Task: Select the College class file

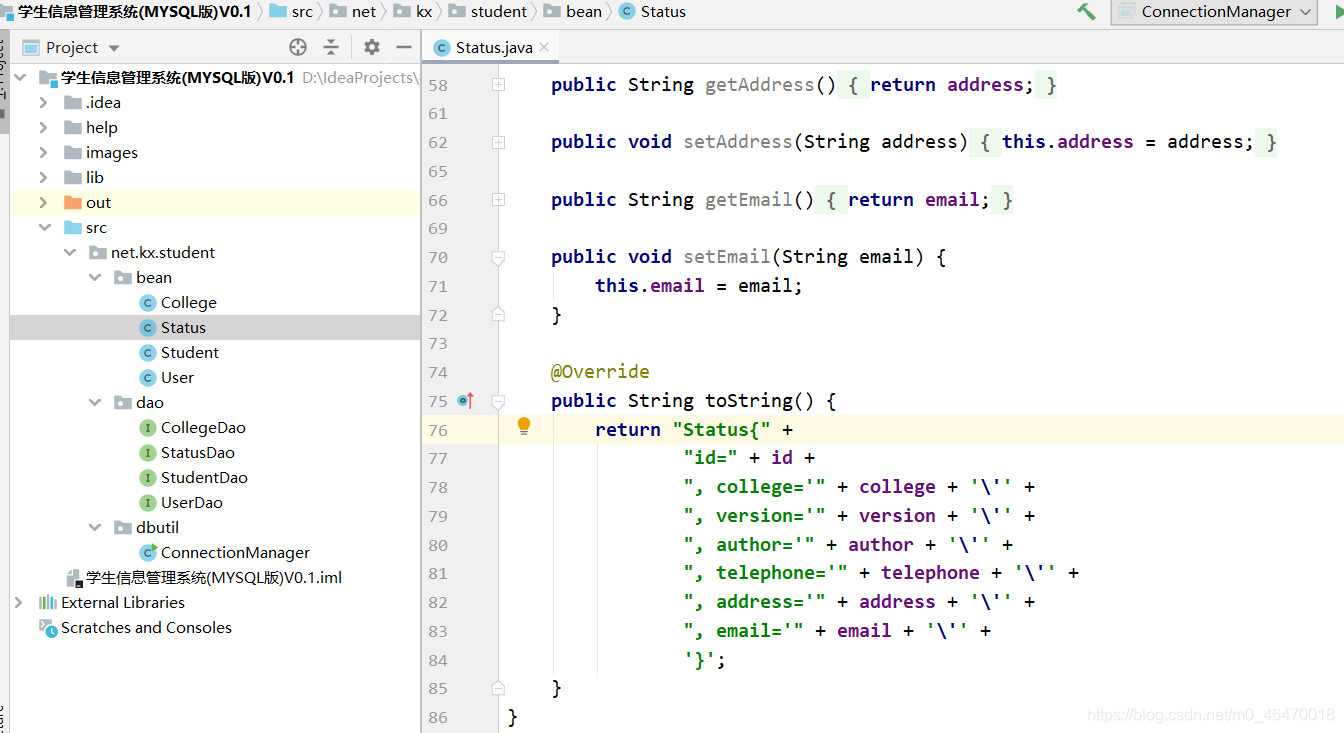Action: pos(188,302)
